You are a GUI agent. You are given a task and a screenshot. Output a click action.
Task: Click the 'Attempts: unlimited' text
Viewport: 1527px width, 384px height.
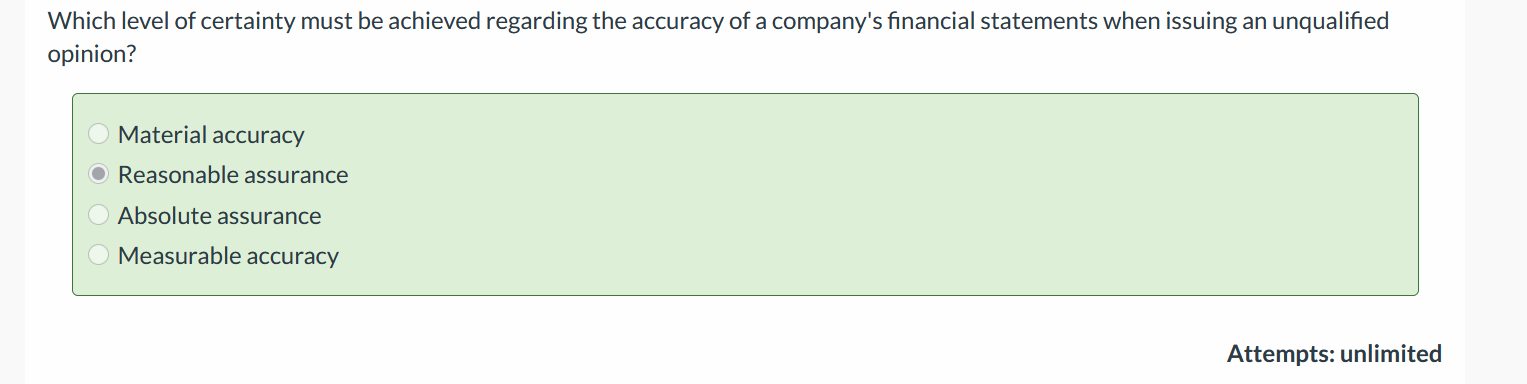(x=1334, y=353)
